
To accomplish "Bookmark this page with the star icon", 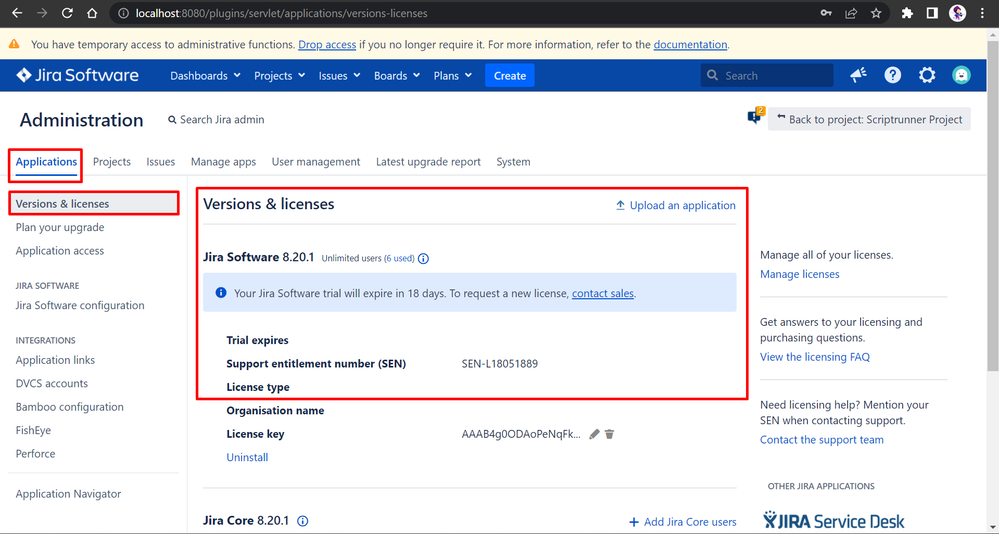I will (876, 13).
